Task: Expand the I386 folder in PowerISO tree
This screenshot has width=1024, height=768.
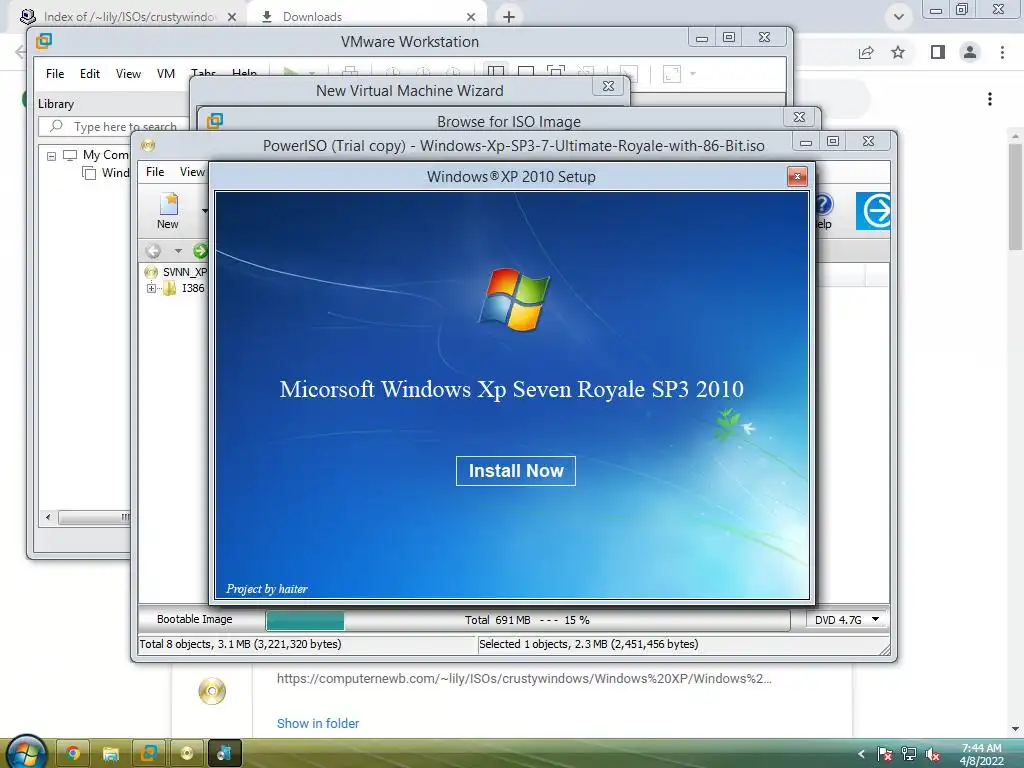Action: point(151,288)
